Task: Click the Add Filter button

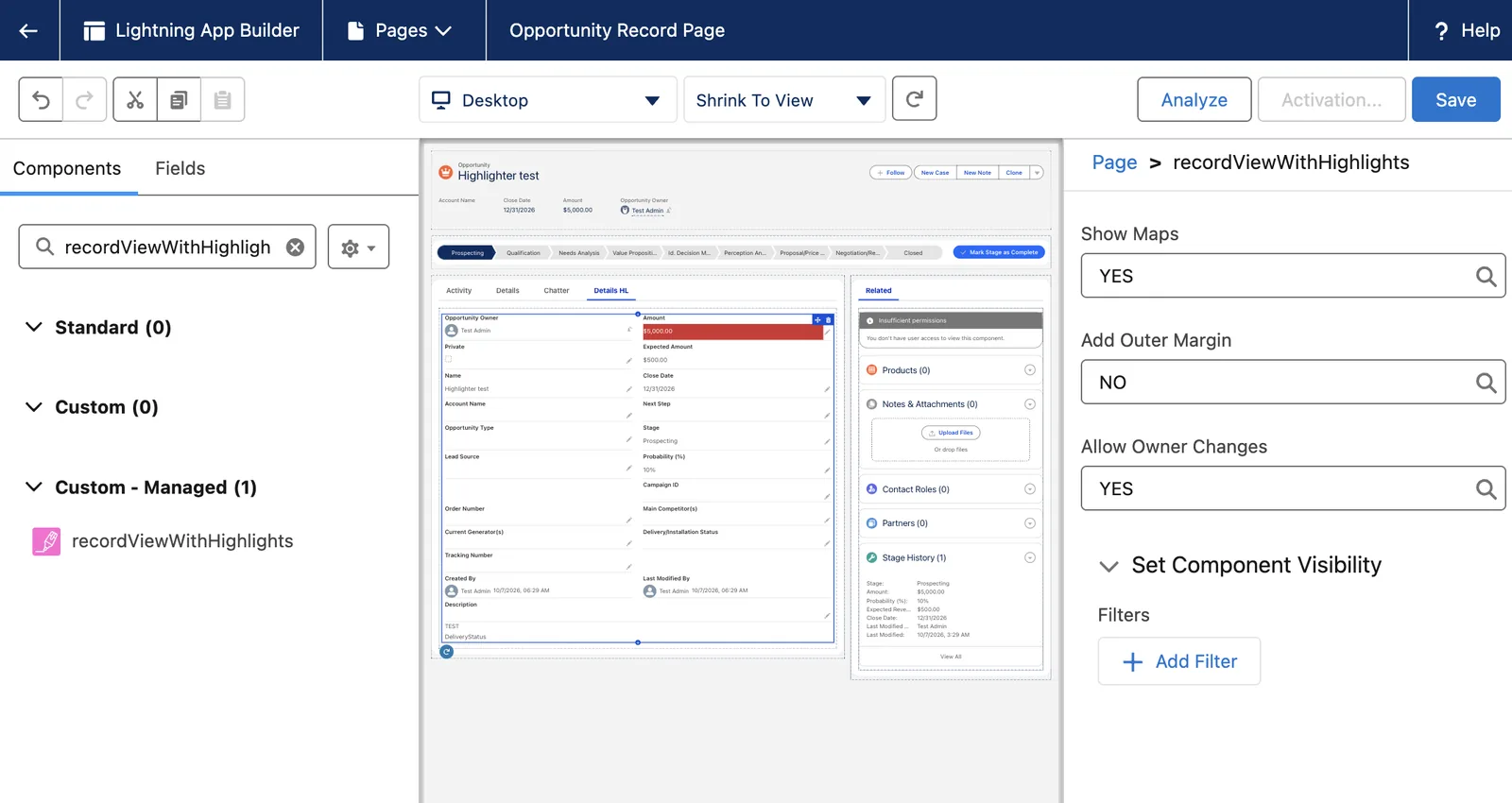Action: coord(1179,662)
